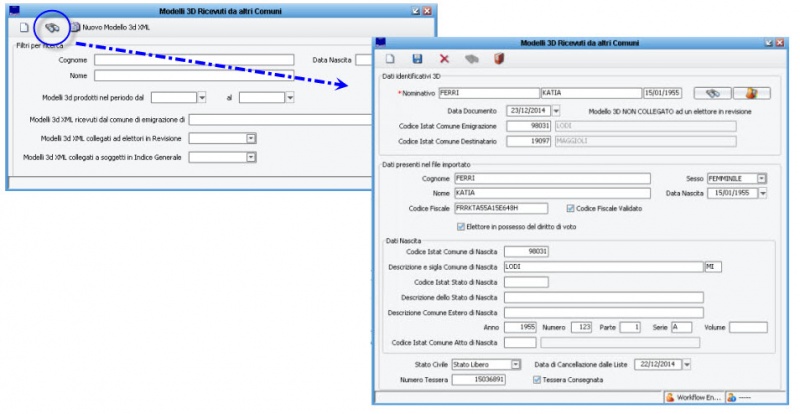
Task: Click the Descrizione dello Stato di Nascita field
Action: 604,298
